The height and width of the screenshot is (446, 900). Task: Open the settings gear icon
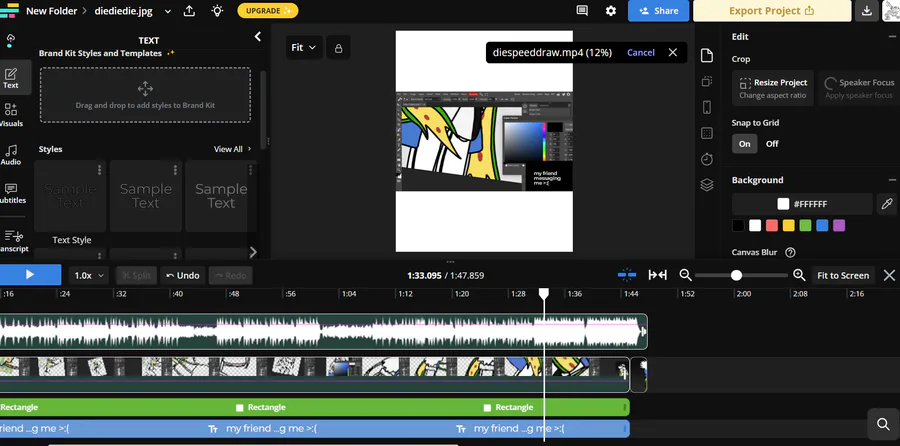click(x=611, y=11)
